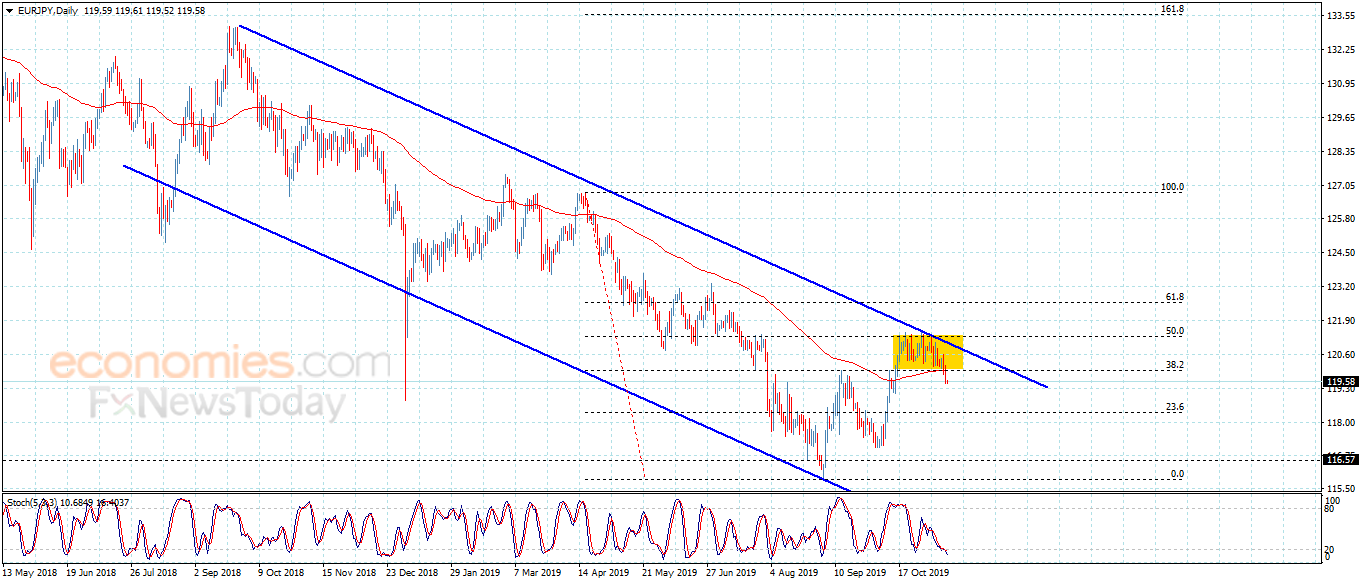This screenshot has height=584, width=1362.
Task: Click the 100.0 Fibonacci level label
Action: [1172, 186]
